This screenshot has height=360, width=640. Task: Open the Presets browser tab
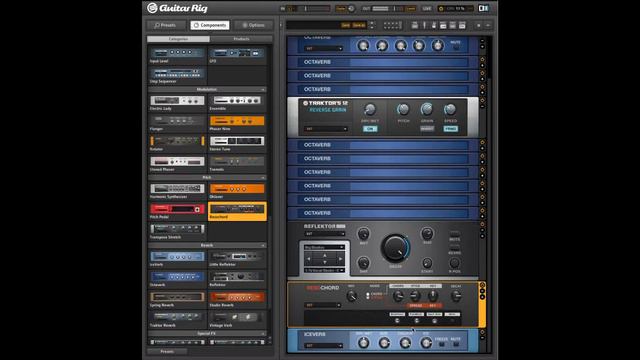tap(166, 25)
